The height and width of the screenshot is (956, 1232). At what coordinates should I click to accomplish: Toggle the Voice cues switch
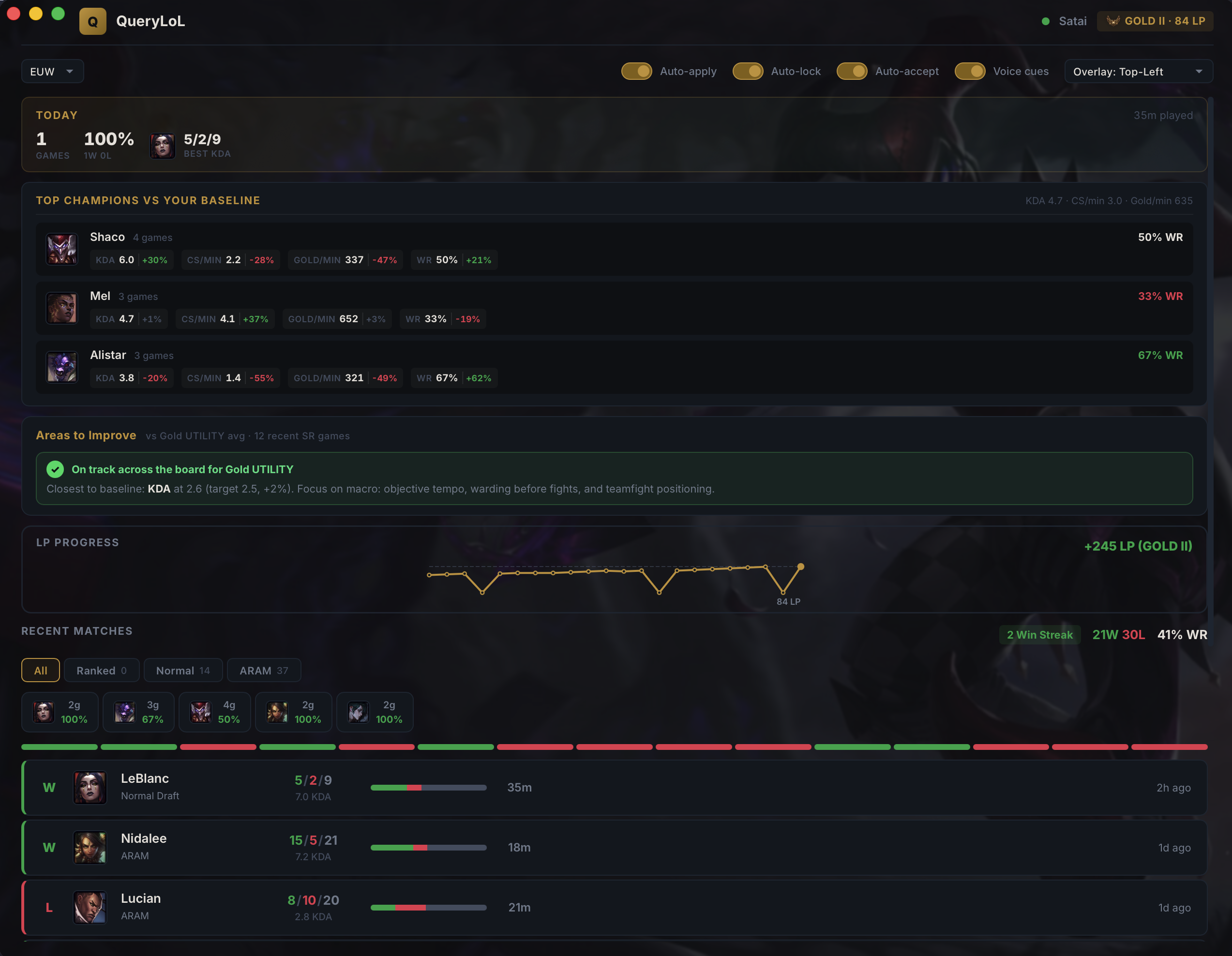click(x=970, y=72)
